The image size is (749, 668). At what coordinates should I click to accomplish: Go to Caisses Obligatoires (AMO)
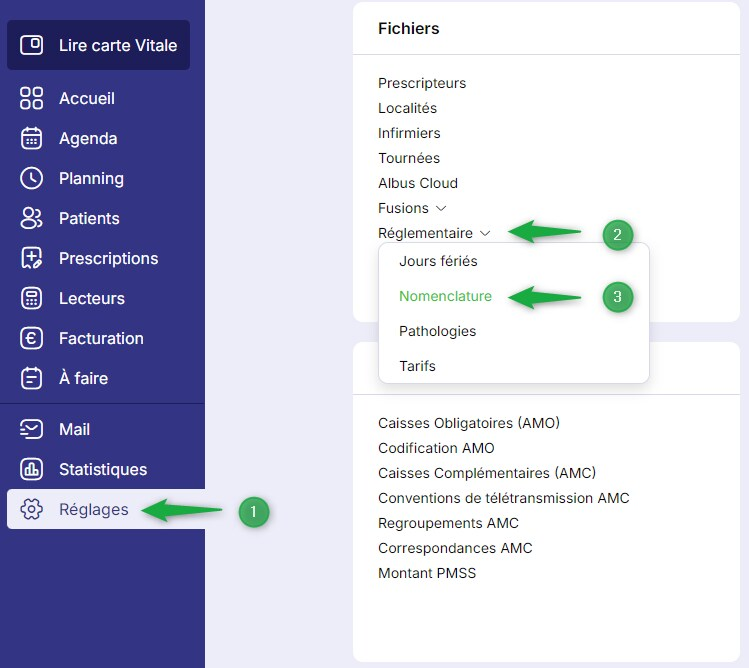point(468,423)
